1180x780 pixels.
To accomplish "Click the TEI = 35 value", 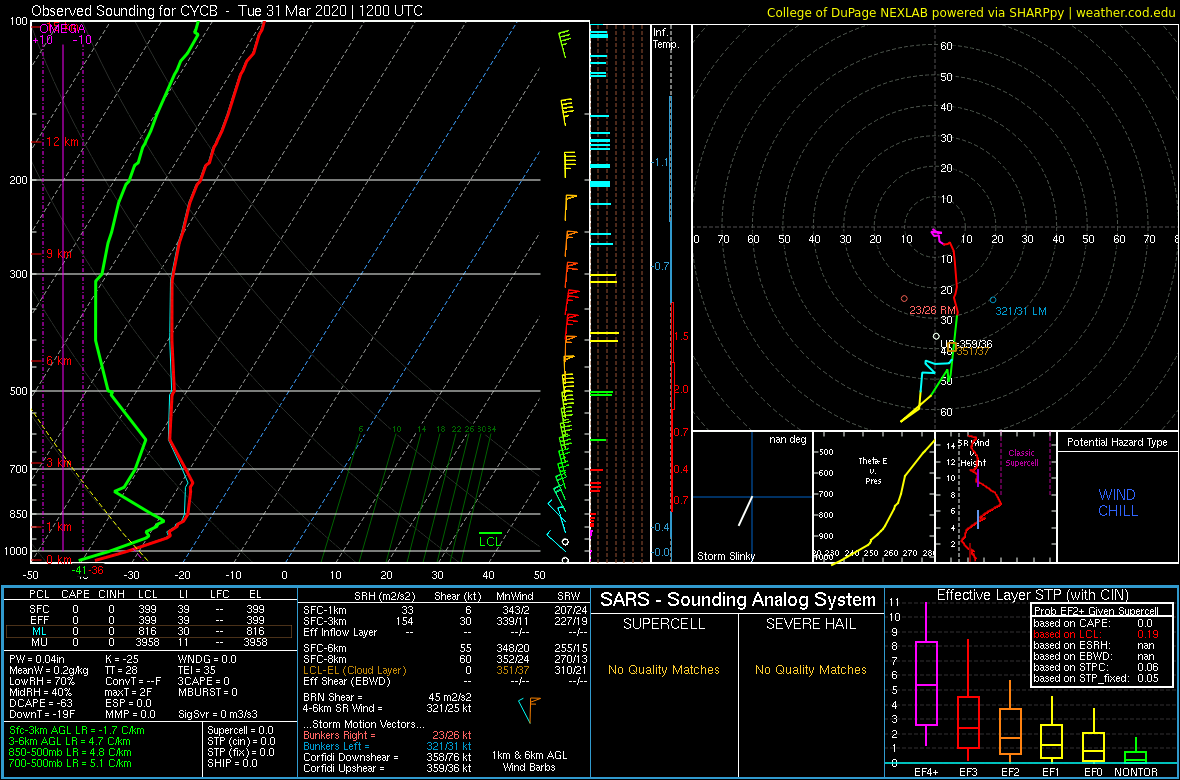I will coord(196,670).
